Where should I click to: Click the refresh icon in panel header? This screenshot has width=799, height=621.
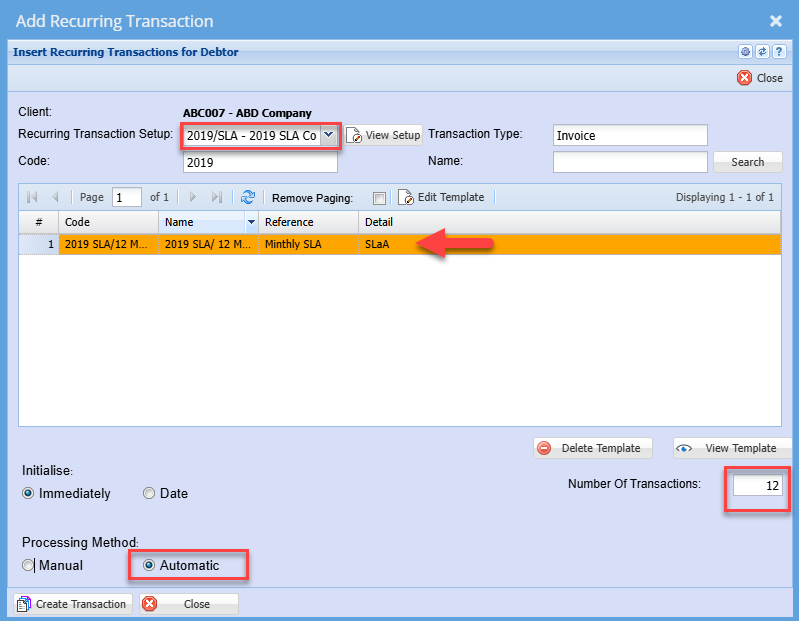[x=762, y=52]
